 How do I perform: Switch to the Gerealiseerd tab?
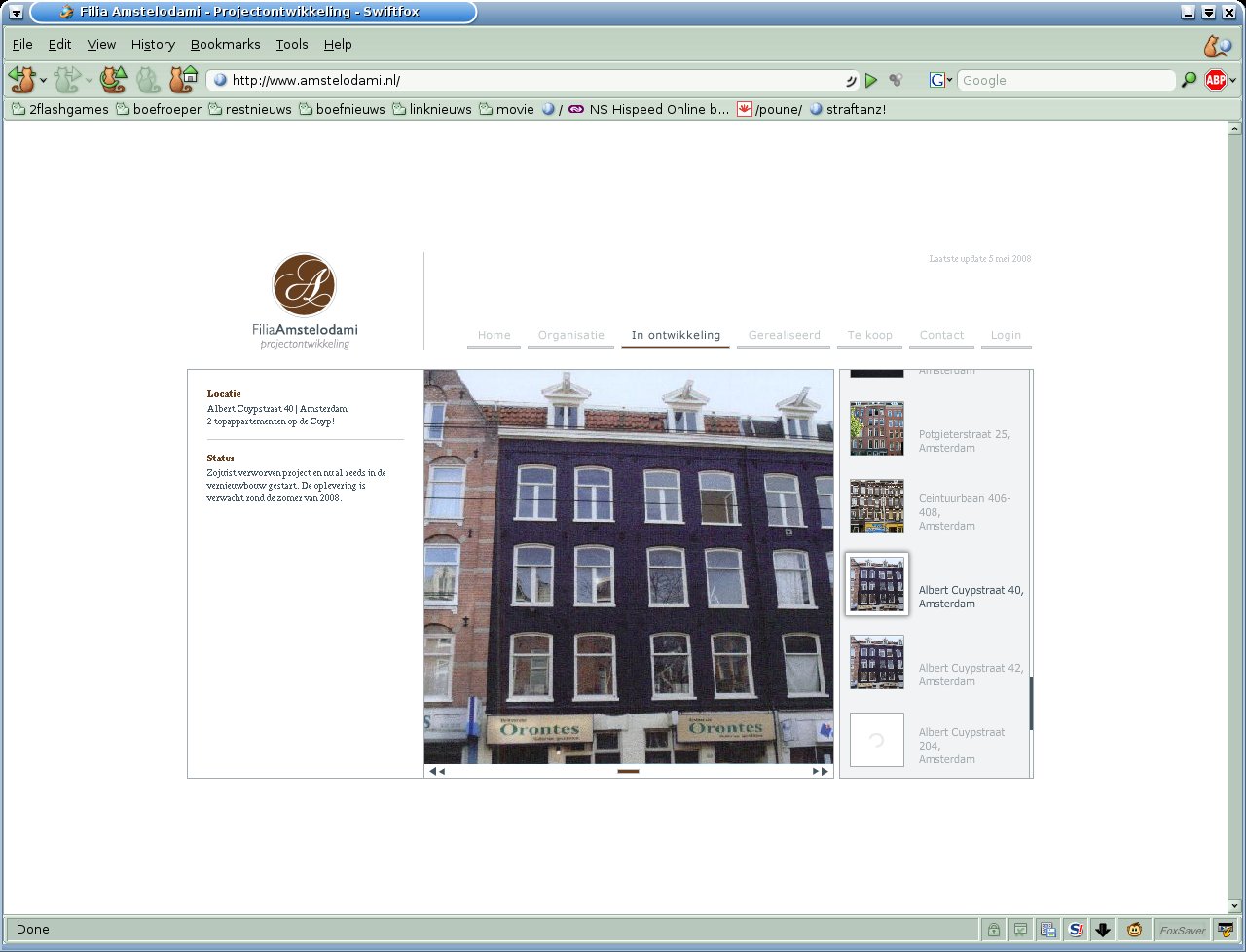click(x=784, y=335)
